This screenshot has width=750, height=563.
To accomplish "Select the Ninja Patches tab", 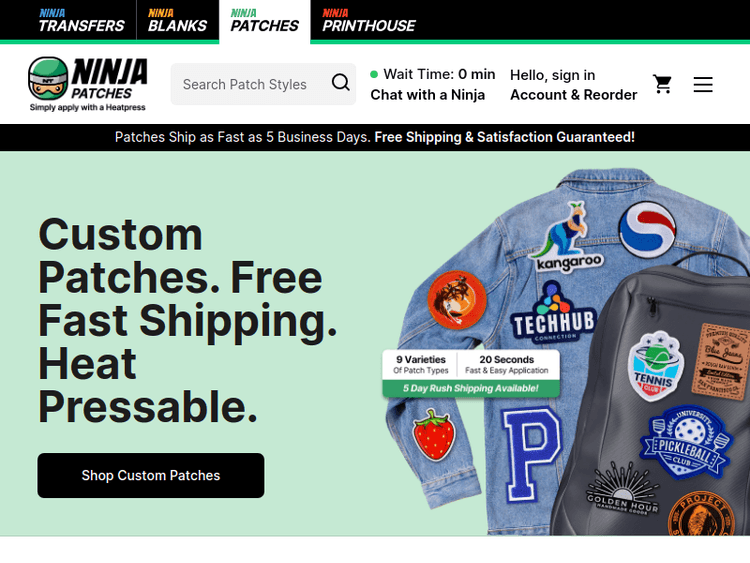I will (265, 21).
